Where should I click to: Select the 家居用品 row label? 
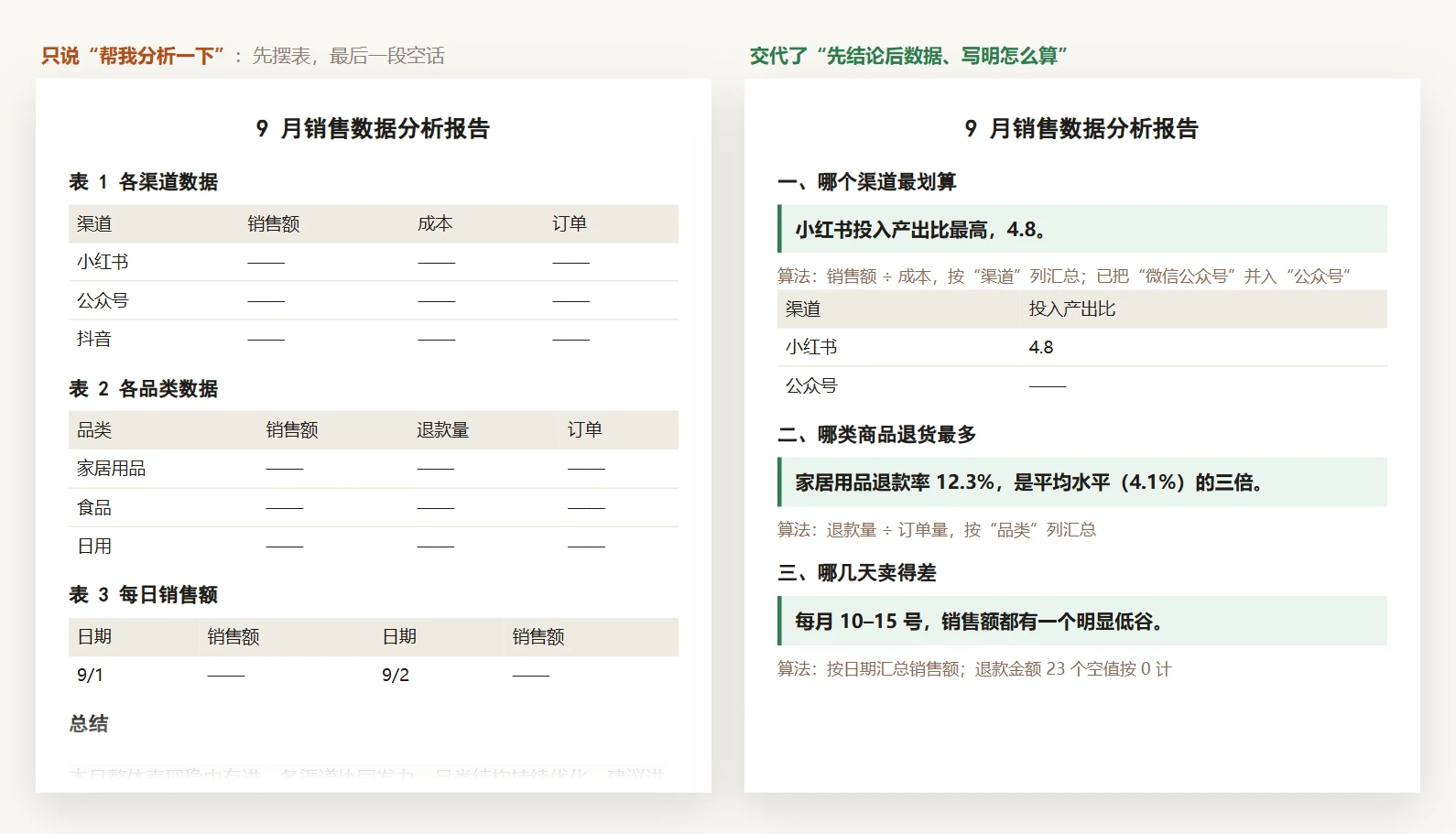click(x=112, y=469)
